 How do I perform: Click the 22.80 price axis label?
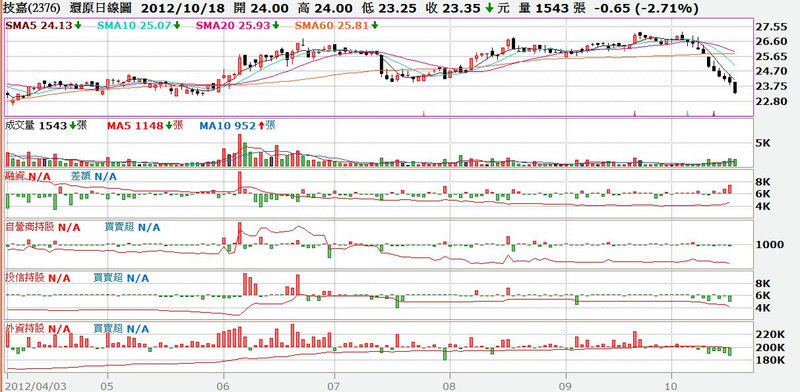pyautogui.click(x=771, y=101)
